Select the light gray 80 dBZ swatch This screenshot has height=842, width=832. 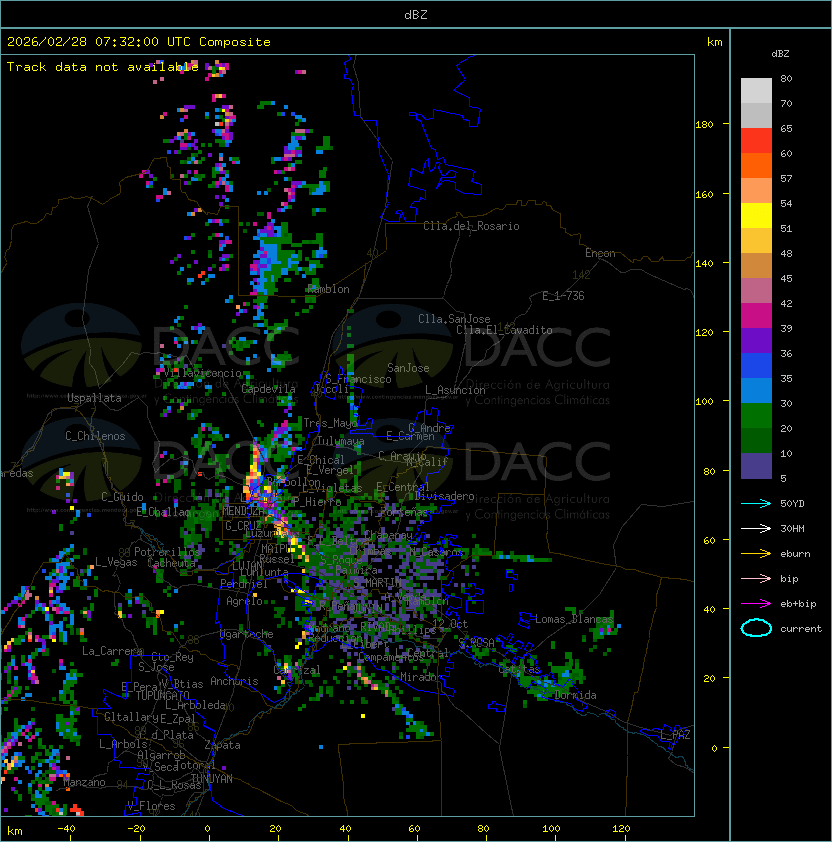pos(756,91)
